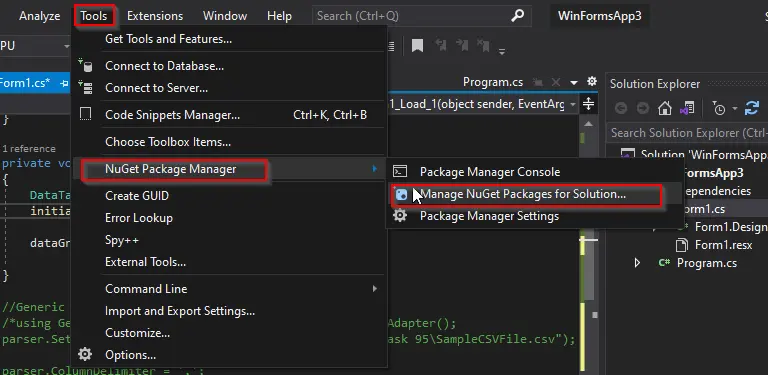The height and width of the screenshot is (375, 768).
Task: Click the Search (Ctrl+Q) box
Action: pyautogui.click(x=422, y=16)
